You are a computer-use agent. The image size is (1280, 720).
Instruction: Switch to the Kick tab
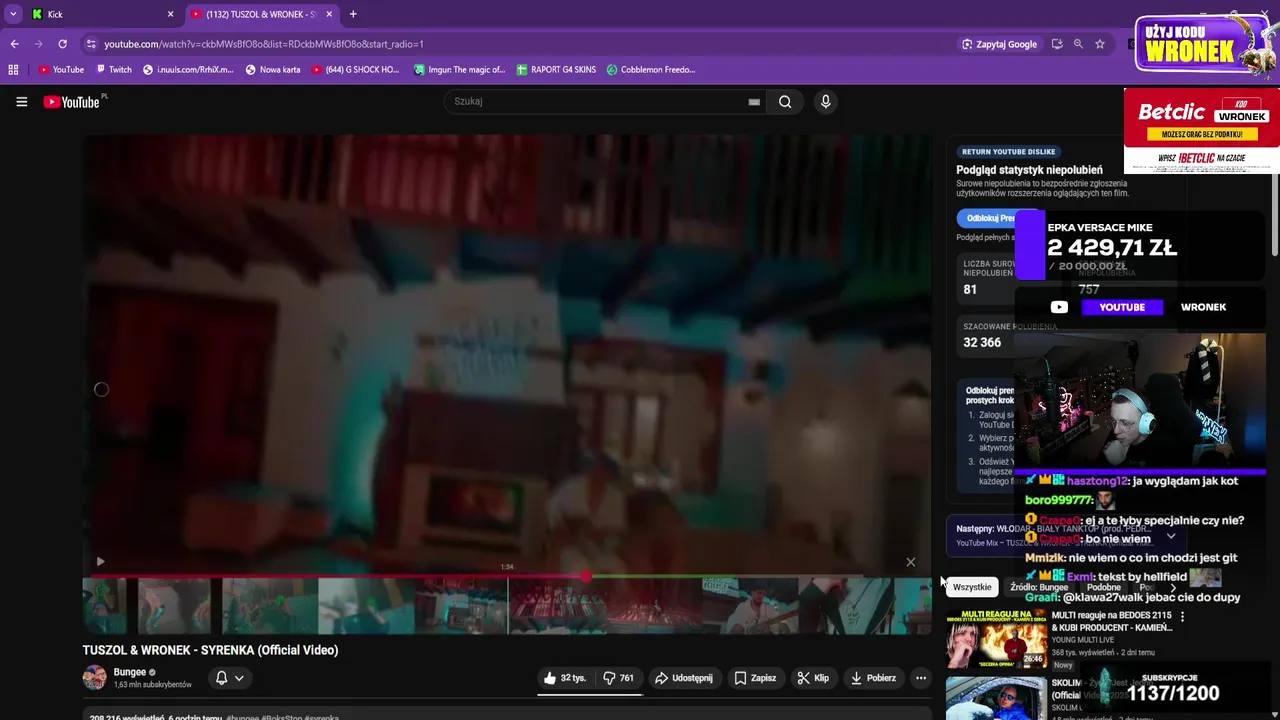pos(100,14)
